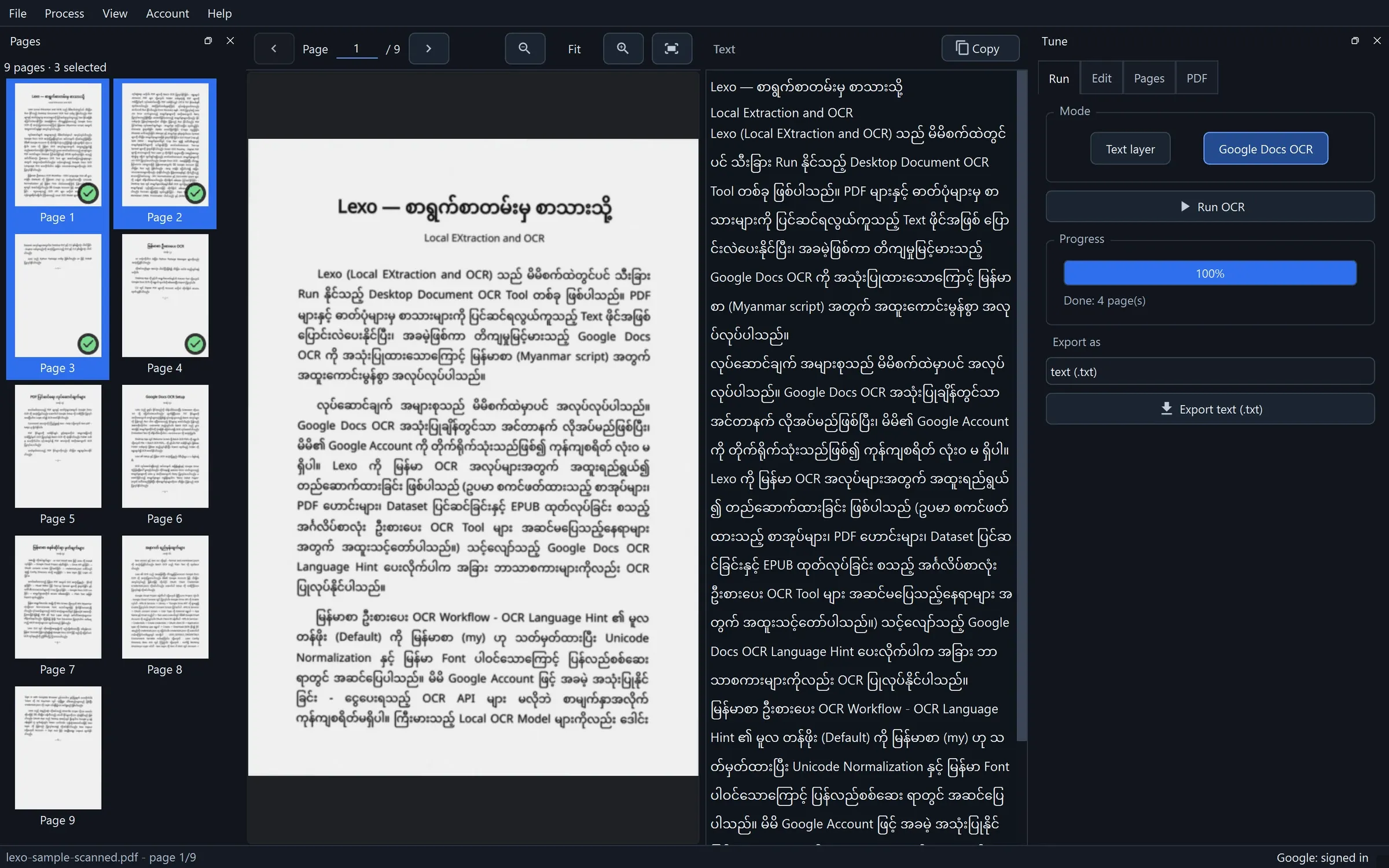Float the Tune panel
The height and width of the screenshot is (868, 1389).
tap(1355, 41)
